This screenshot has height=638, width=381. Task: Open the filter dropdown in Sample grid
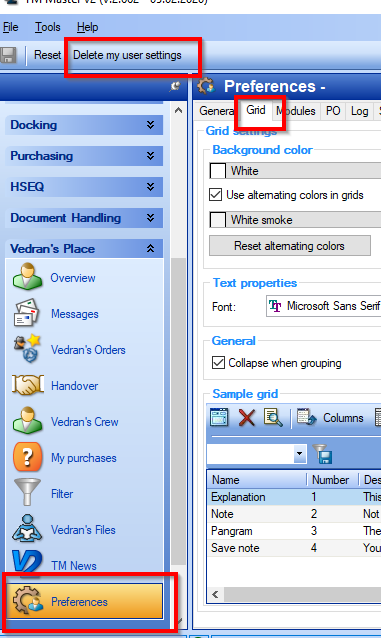pos(300,453)
